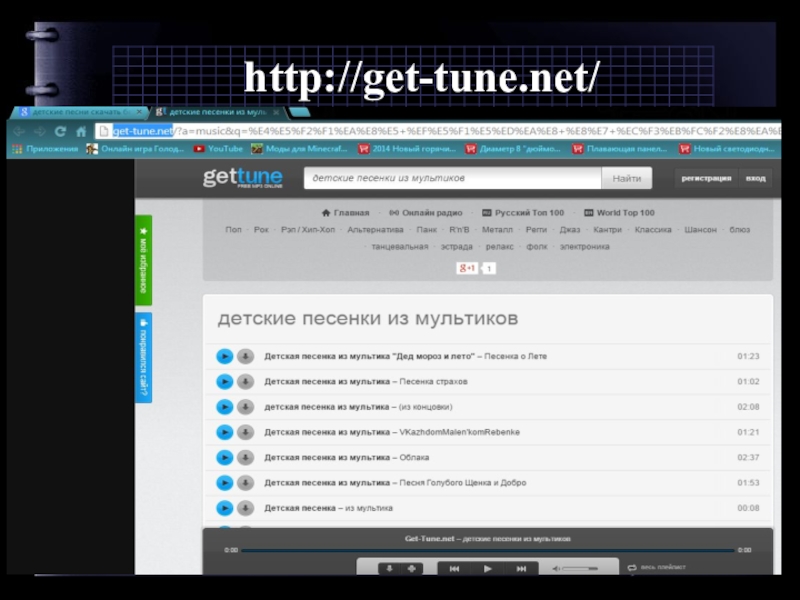Download the VKazhdomMalen'komRebenke track

[245, 432]
